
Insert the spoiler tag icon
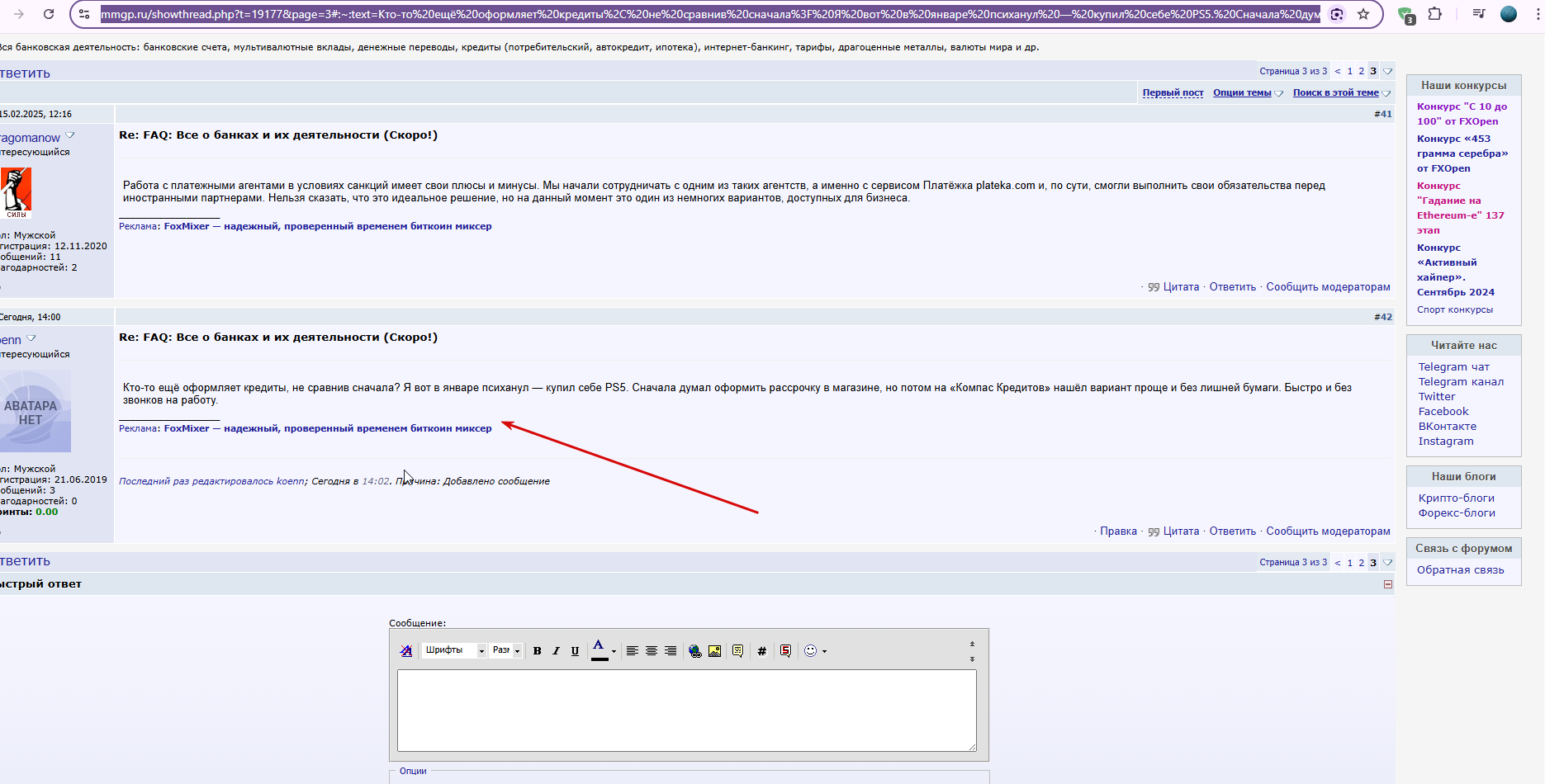785,651
